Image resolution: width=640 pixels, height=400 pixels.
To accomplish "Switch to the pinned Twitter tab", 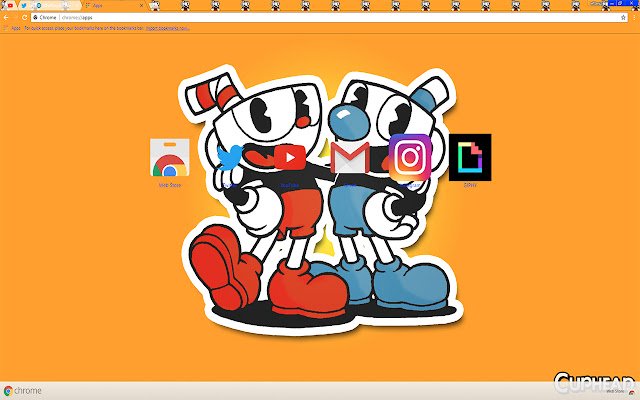I will point(24,5).
